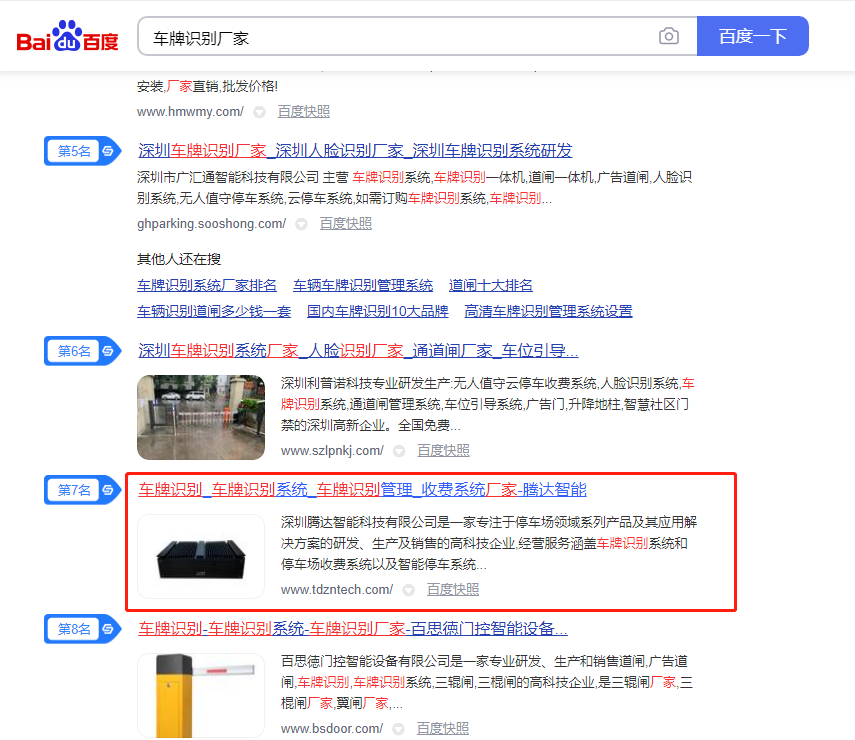Open result 百思德门控智能设备
This screenshot has width=855, height=740.
pos(353,629)
